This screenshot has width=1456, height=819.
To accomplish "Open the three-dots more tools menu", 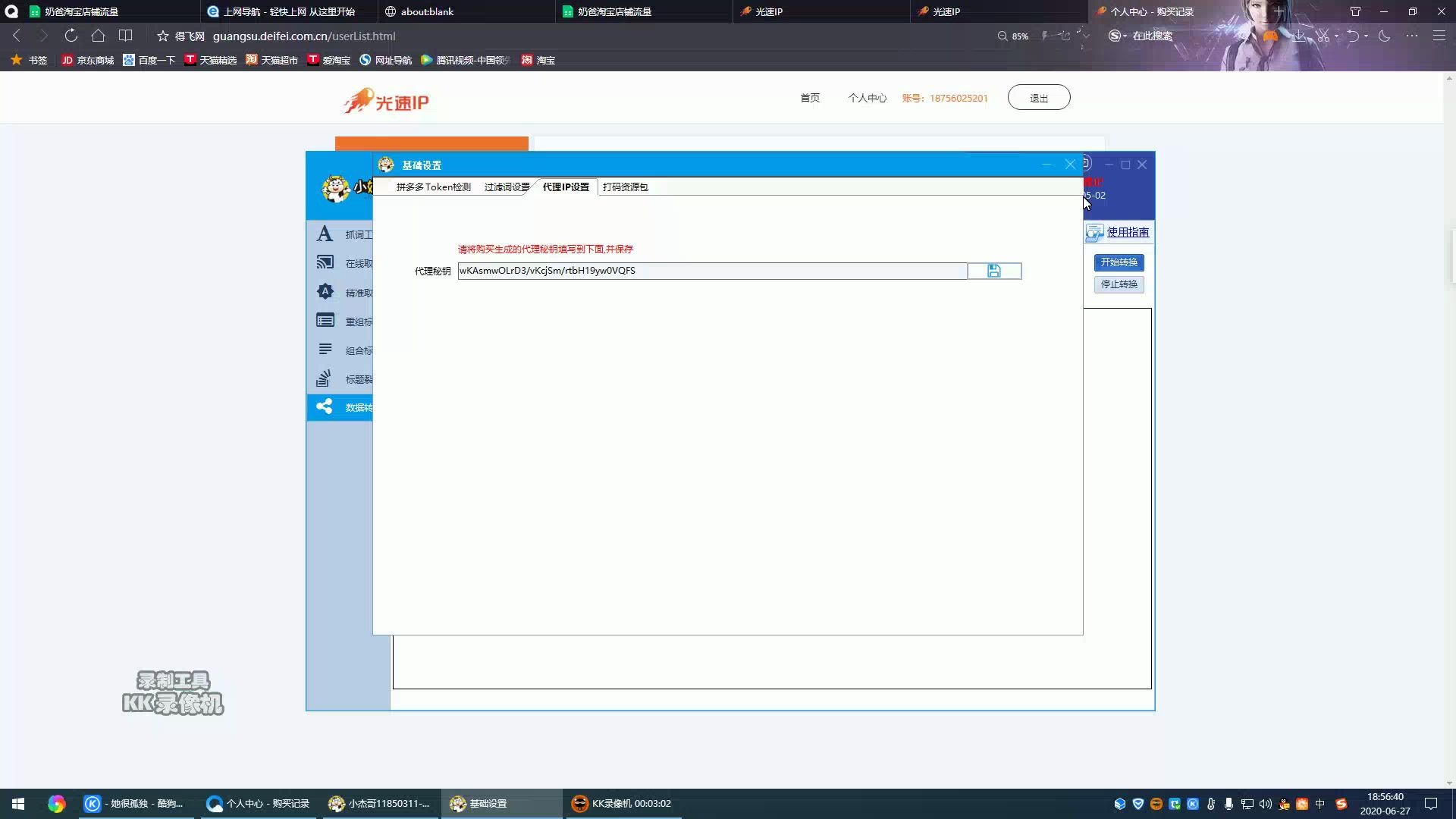I will [x=1411, y=36].
